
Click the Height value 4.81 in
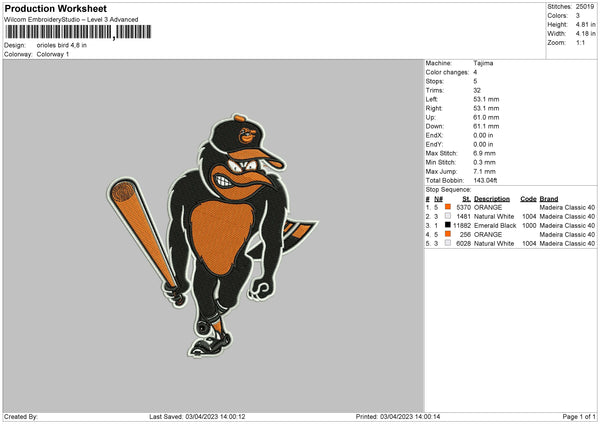click(585, 24)
